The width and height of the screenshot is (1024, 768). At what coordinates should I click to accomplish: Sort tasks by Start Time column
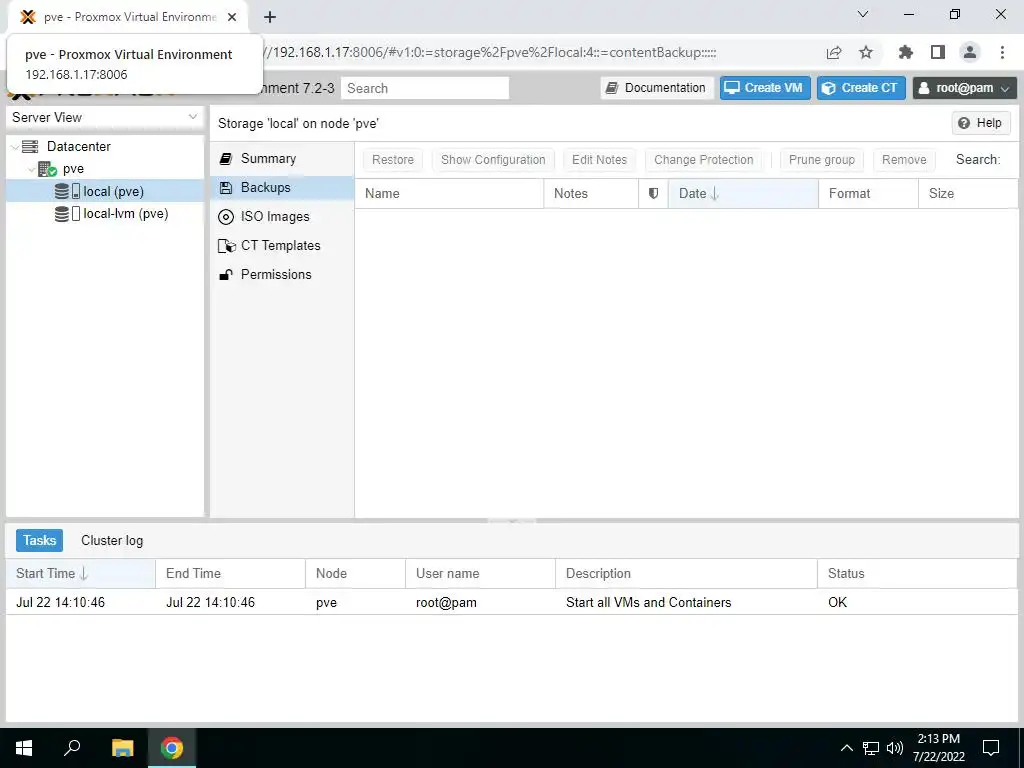80,573
